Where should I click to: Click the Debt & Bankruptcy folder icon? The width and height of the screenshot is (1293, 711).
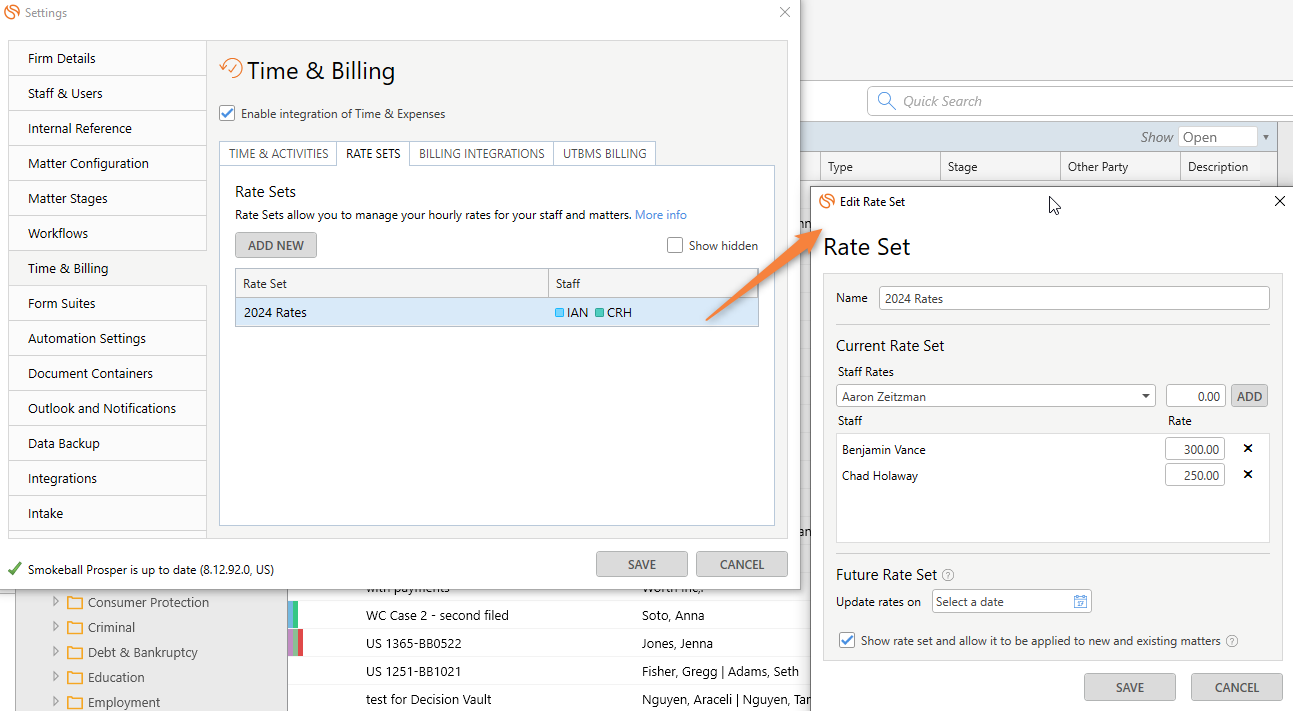click(x=75, y=653)
